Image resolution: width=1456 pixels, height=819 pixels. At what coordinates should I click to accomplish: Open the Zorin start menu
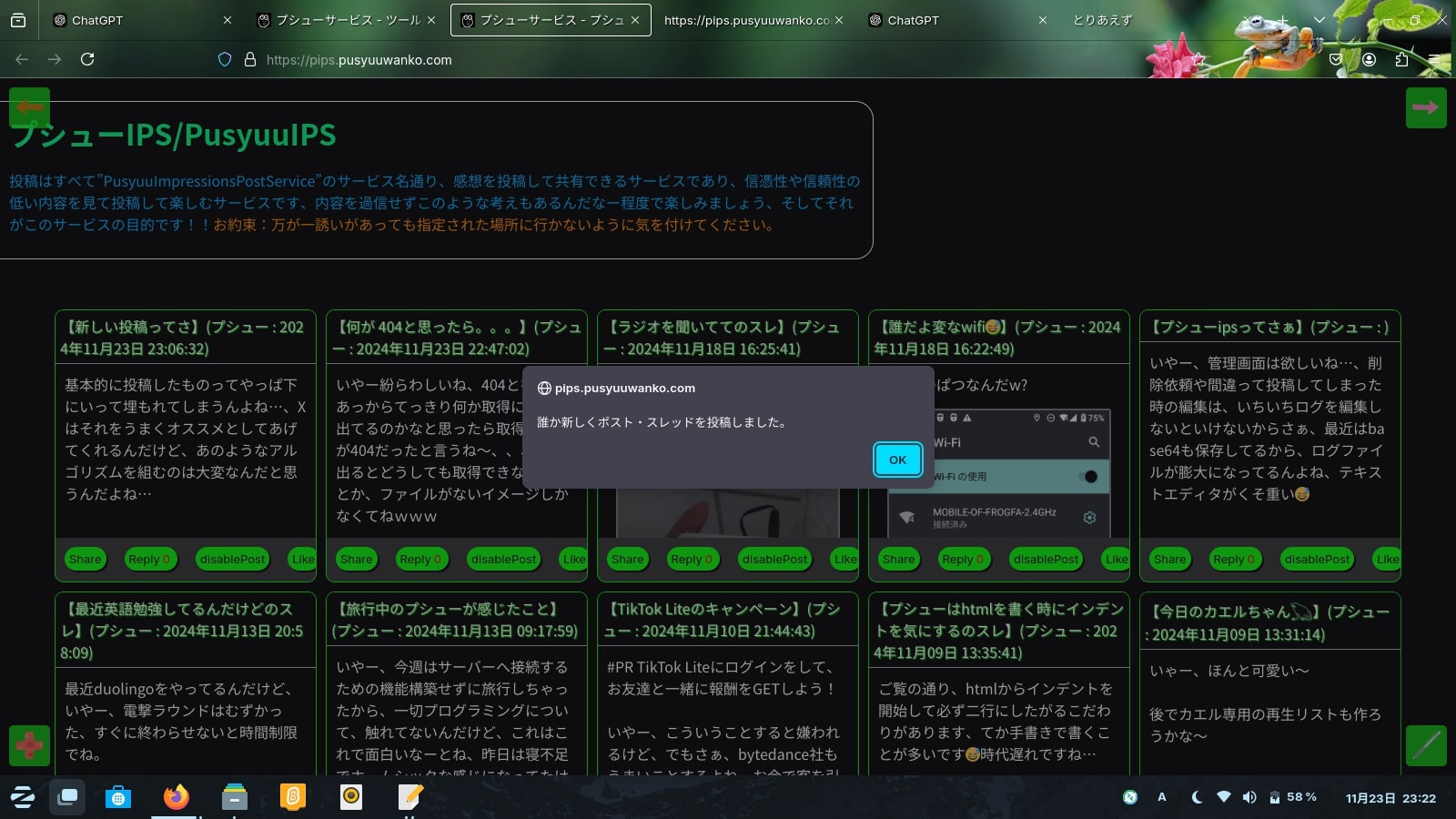tap(23, 798)
